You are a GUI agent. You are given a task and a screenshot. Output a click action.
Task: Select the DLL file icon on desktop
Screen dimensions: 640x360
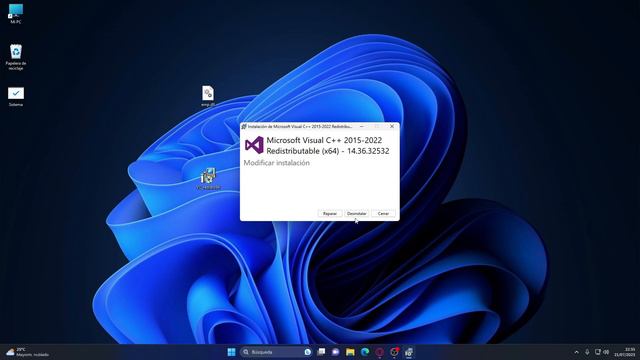click(208, 96)
